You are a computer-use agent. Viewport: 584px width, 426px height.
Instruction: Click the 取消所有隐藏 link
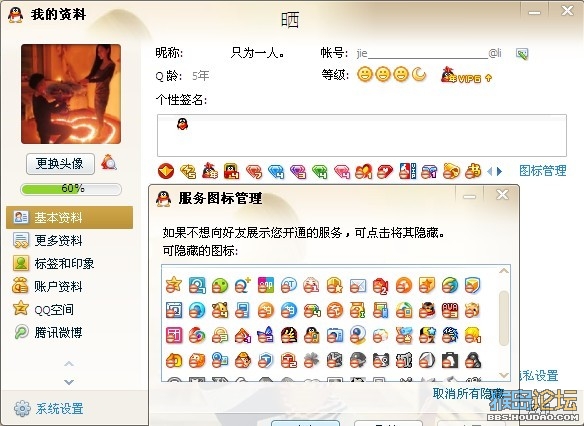468,394
